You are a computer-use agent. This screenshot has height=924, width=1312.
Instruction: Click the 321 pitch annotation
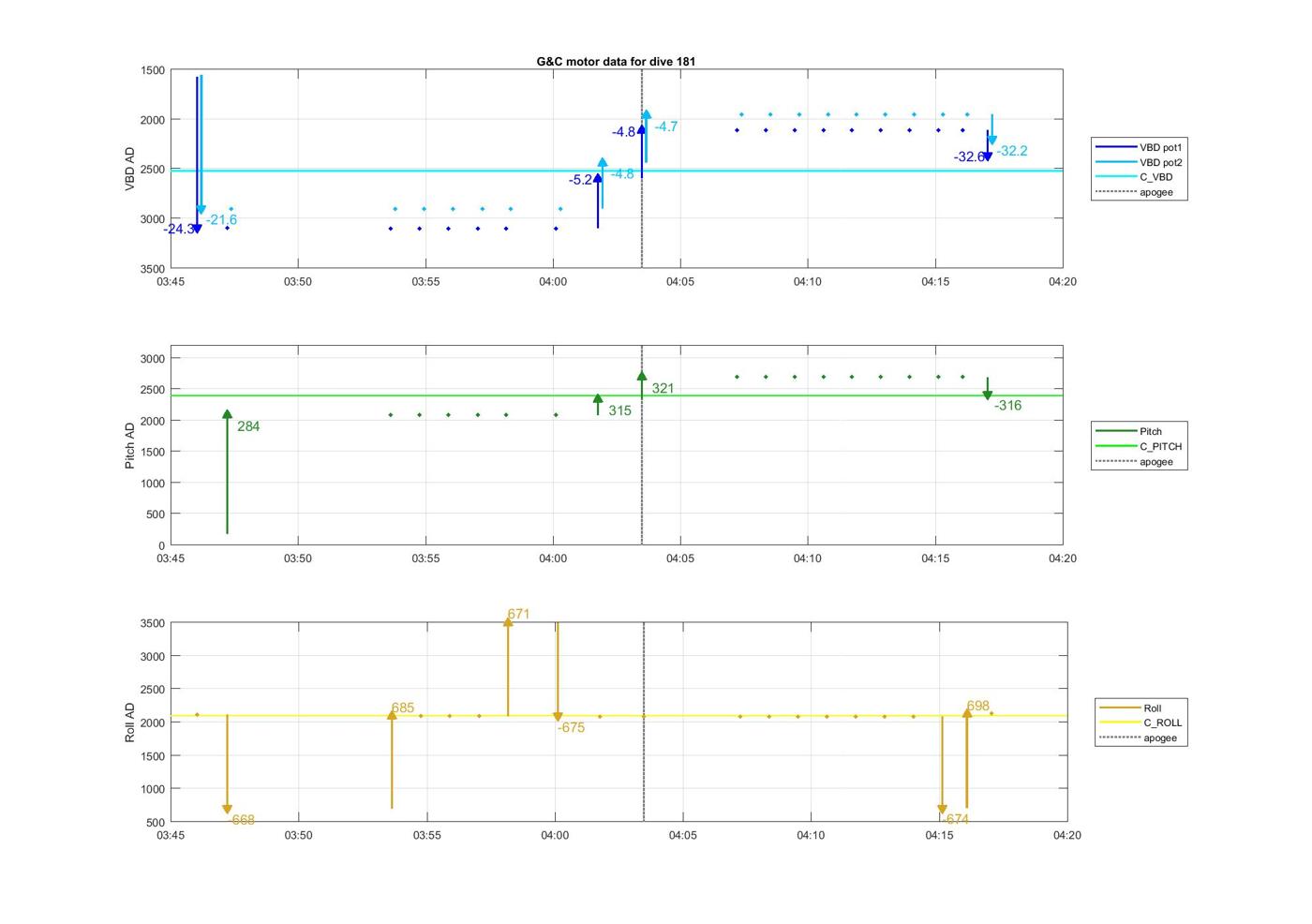click(x=663, y=388)
